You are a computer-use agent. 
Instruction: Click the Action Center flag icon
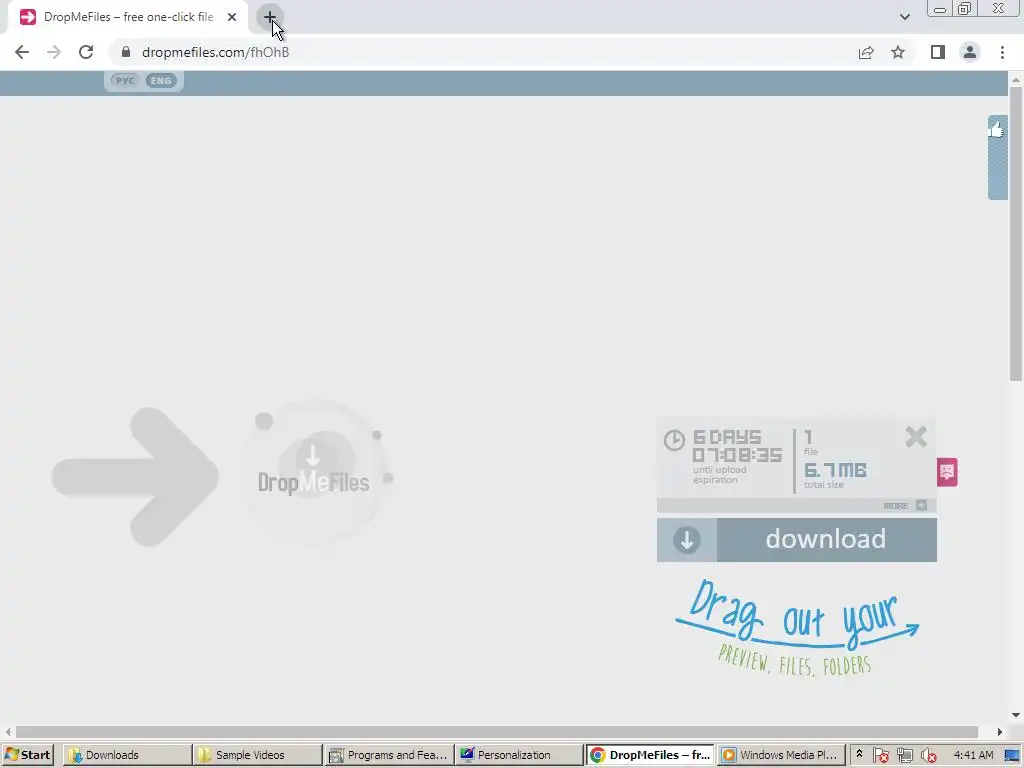pos(880,755)
